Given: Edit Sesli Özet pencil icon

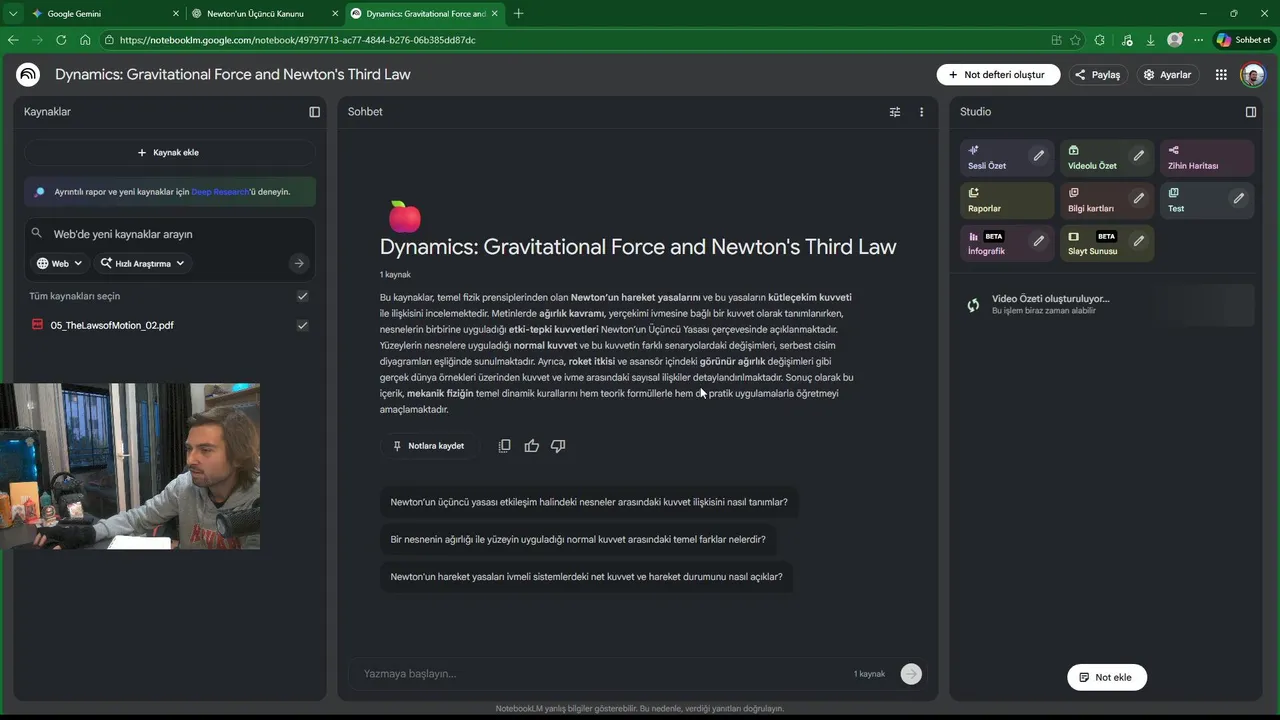Looking at the screenshot, I should click(1038, 156).
